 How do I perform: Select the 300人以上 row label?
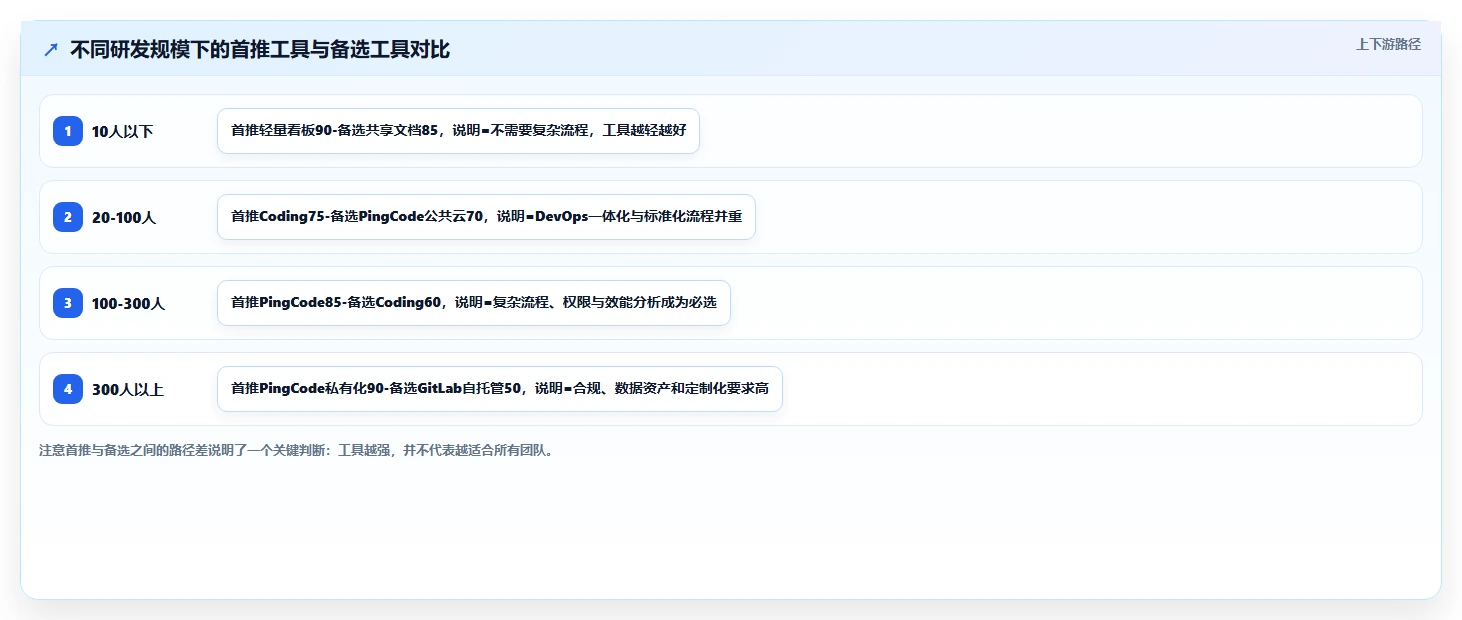(x=128, y=389)
